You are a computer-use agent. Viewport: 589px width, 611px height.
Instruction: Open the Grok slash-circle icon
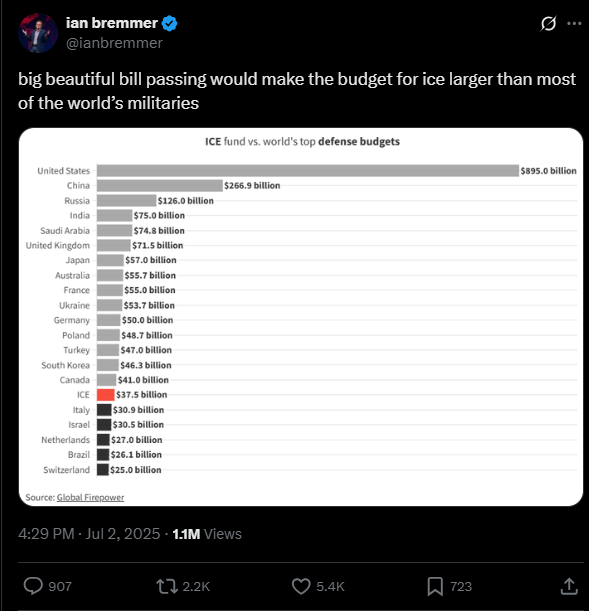click(x=548, y=24)
